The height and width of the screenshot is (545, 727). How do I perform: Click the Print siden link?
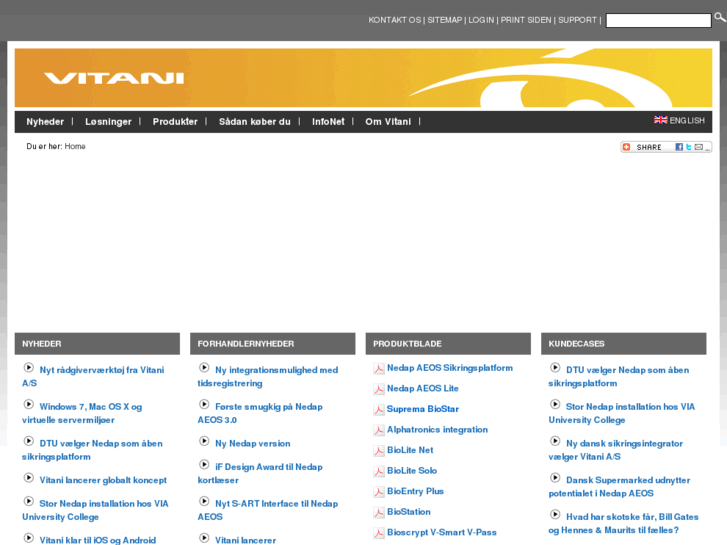[x=526, y=20]
